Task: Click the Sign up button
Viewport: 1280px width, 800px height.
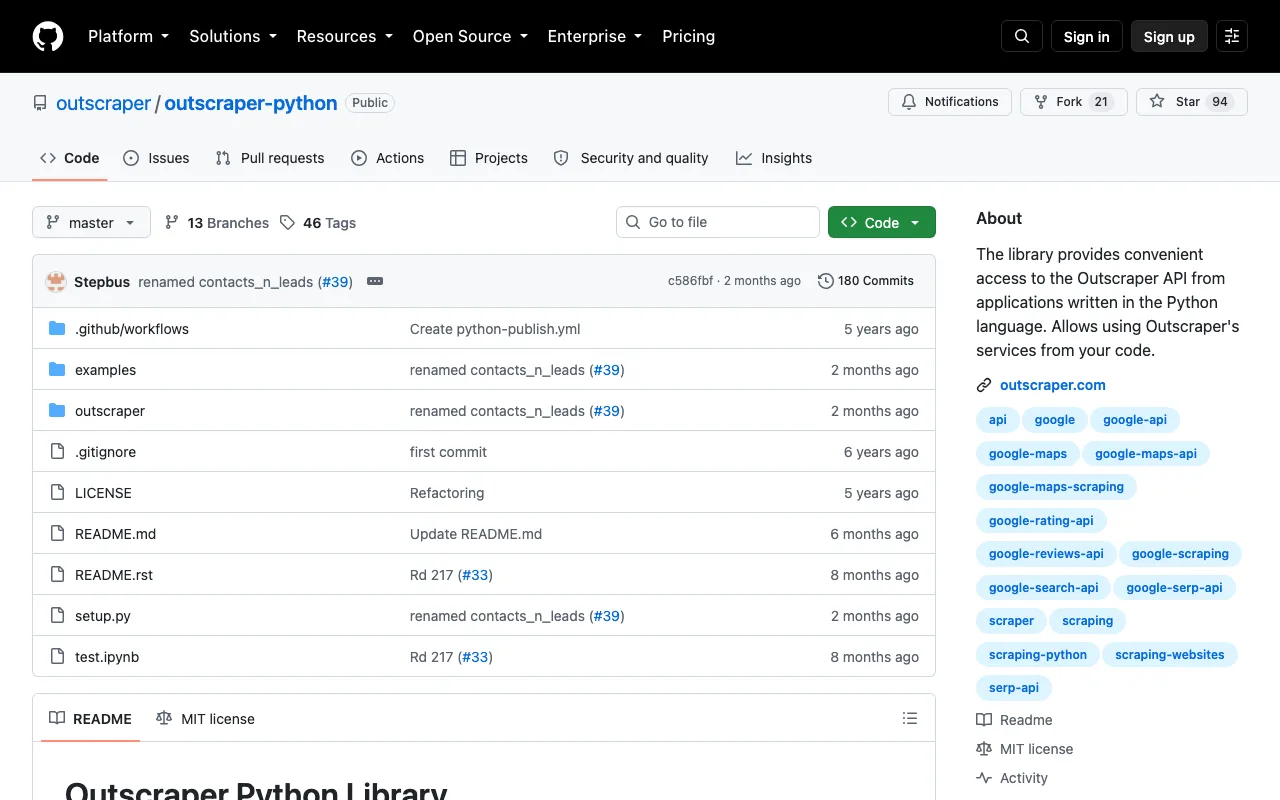Action: point(1169,36)
